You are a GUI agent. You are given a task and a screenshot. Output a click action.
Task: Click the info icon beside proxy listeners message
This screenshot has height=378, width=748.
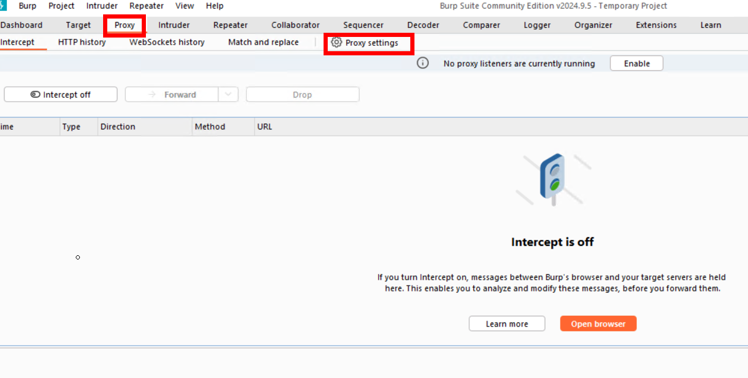(423, 63)
